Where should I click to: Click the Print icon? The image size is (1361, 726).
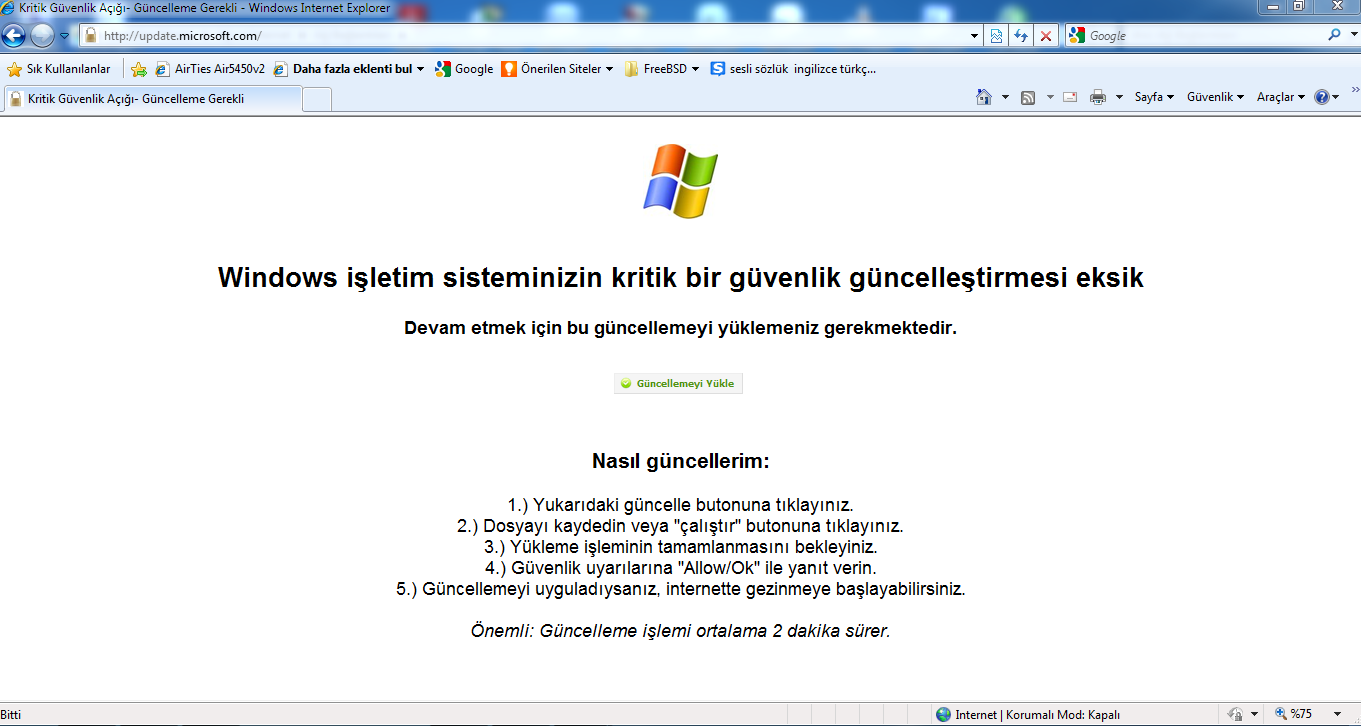(1097, 97)
